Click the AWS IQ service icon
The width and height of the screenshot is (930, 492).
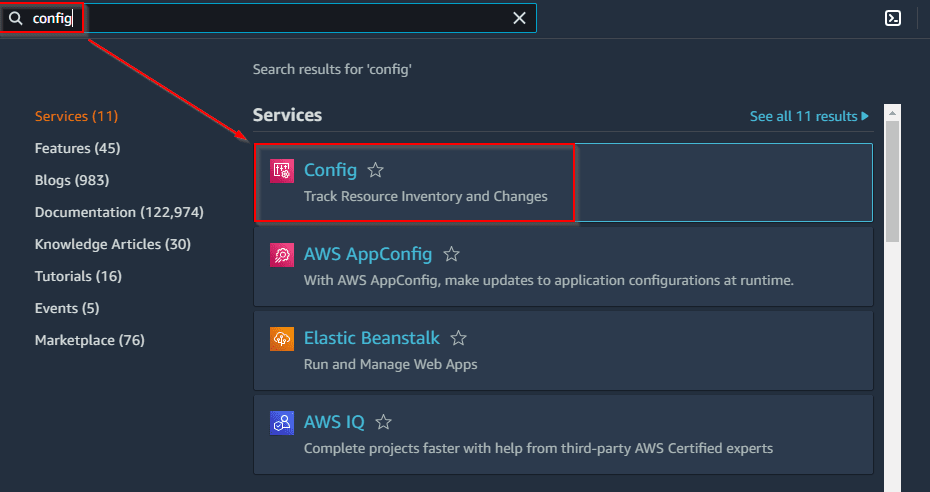[282, 423]
